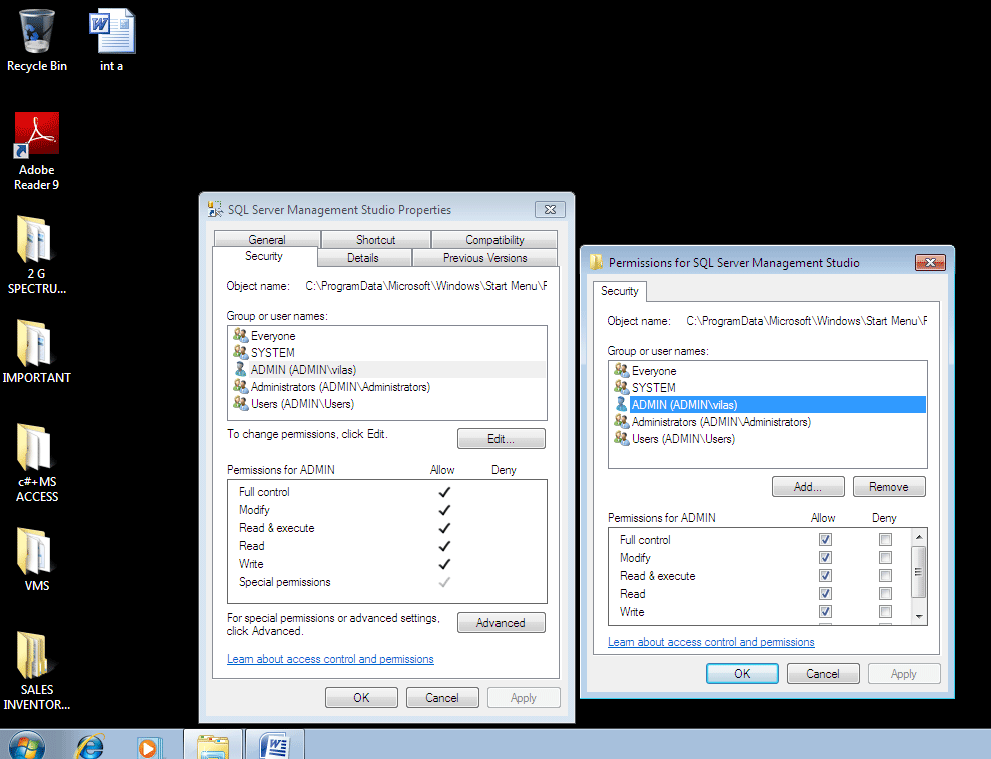The width and height of the screenshot is (991, 759).
Task: Open the Windows Start button
Action: tap(27, 745)
